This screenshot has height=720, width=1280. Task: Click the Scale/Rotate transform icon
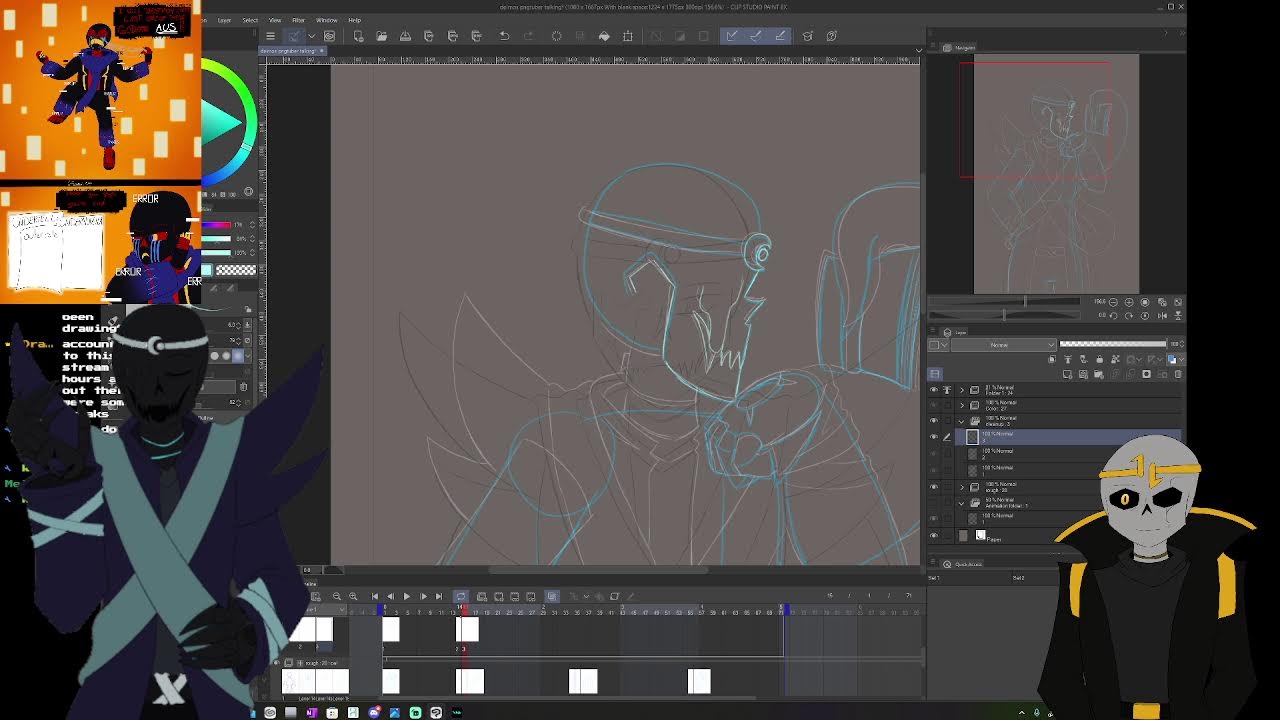tap(628, 36)
